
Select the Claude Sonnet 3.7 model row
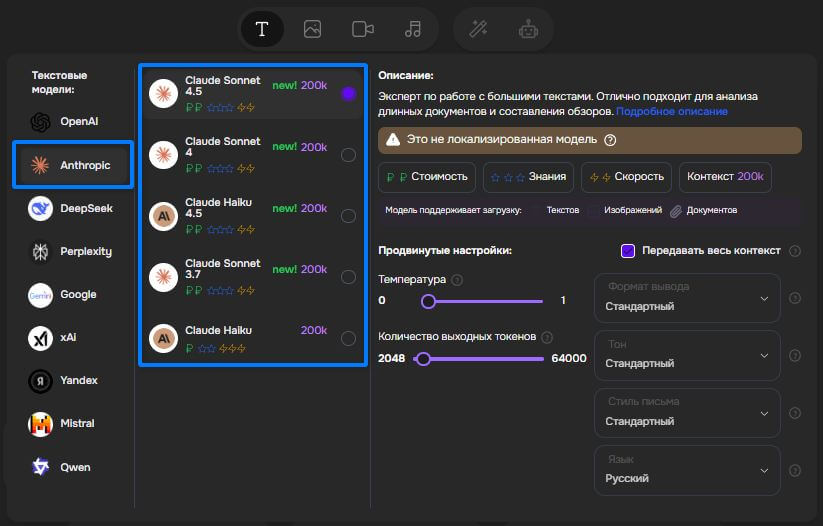[250, 276]
